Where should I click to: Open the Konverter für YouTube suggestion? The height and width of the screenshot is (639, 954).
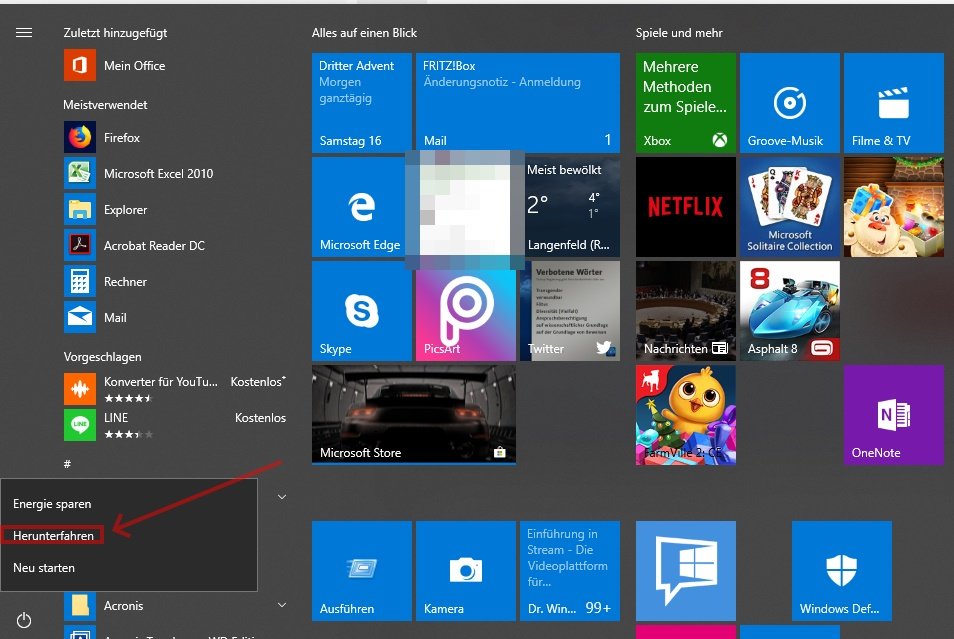coord(175,389)
